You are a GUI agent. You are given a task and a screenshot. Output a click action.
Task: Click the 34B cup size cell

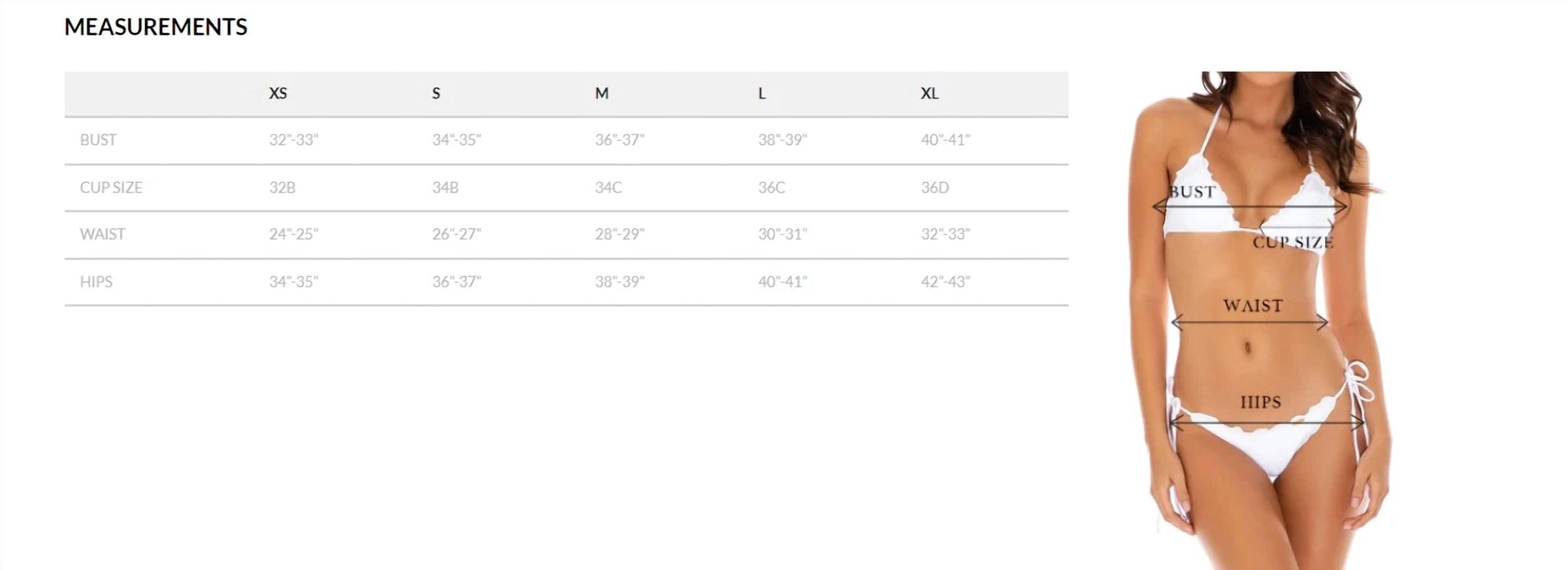click(445, 188)
